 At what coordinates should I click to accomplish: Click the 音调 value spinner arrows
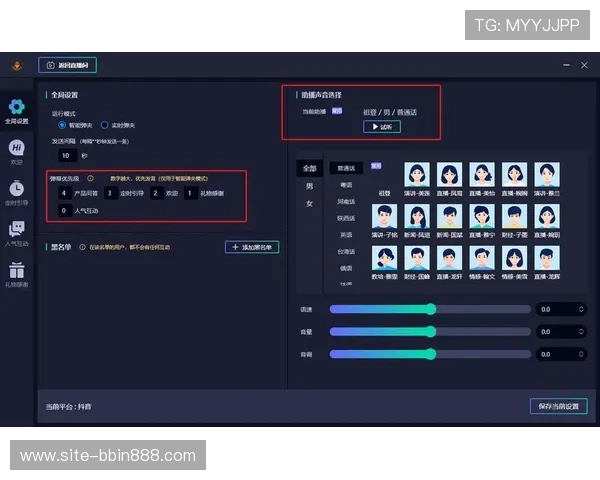pyautogui.click(x=580, y=353)
